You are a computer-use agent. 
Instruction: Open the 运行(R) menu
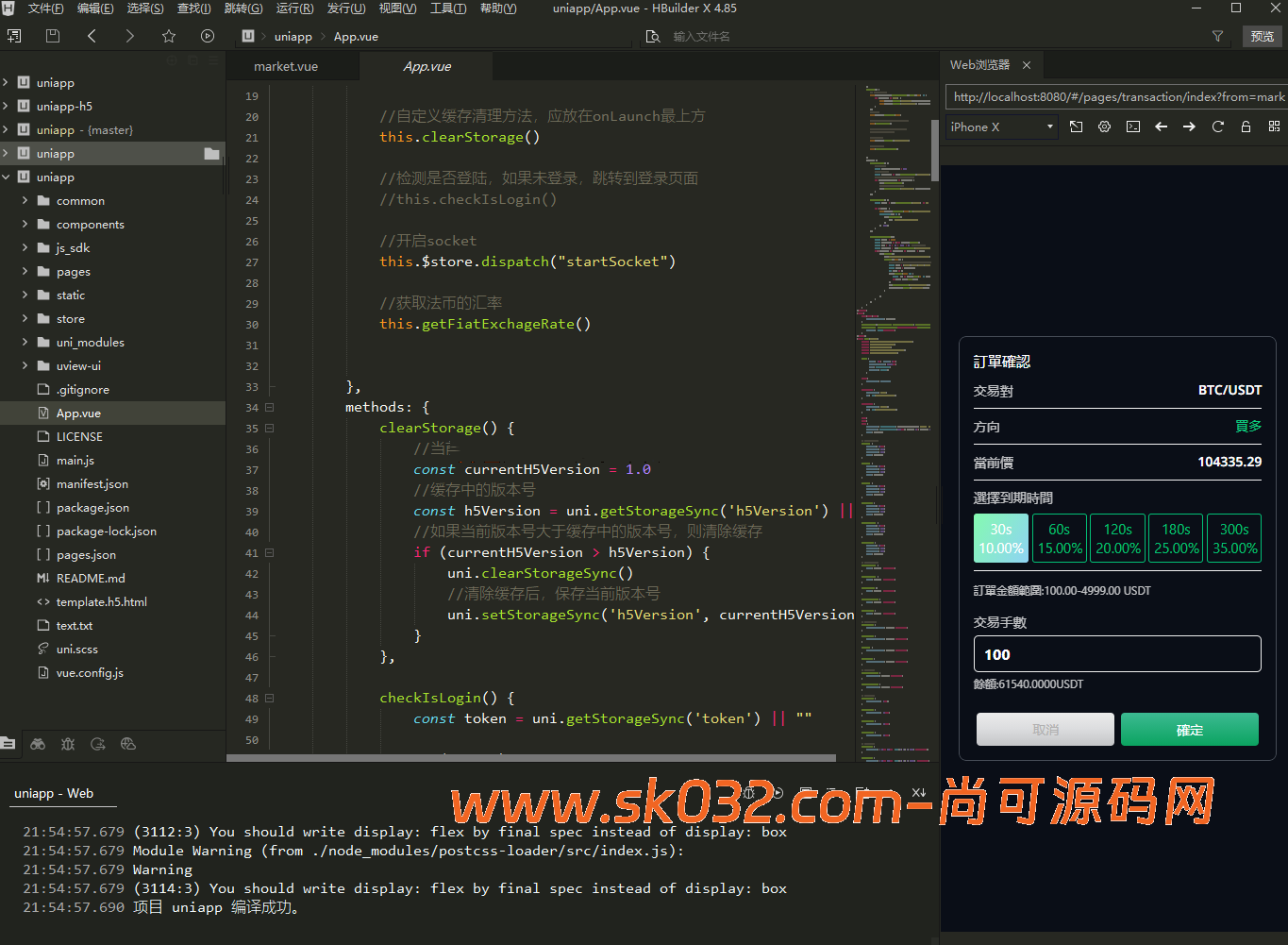tap(294, 8)
